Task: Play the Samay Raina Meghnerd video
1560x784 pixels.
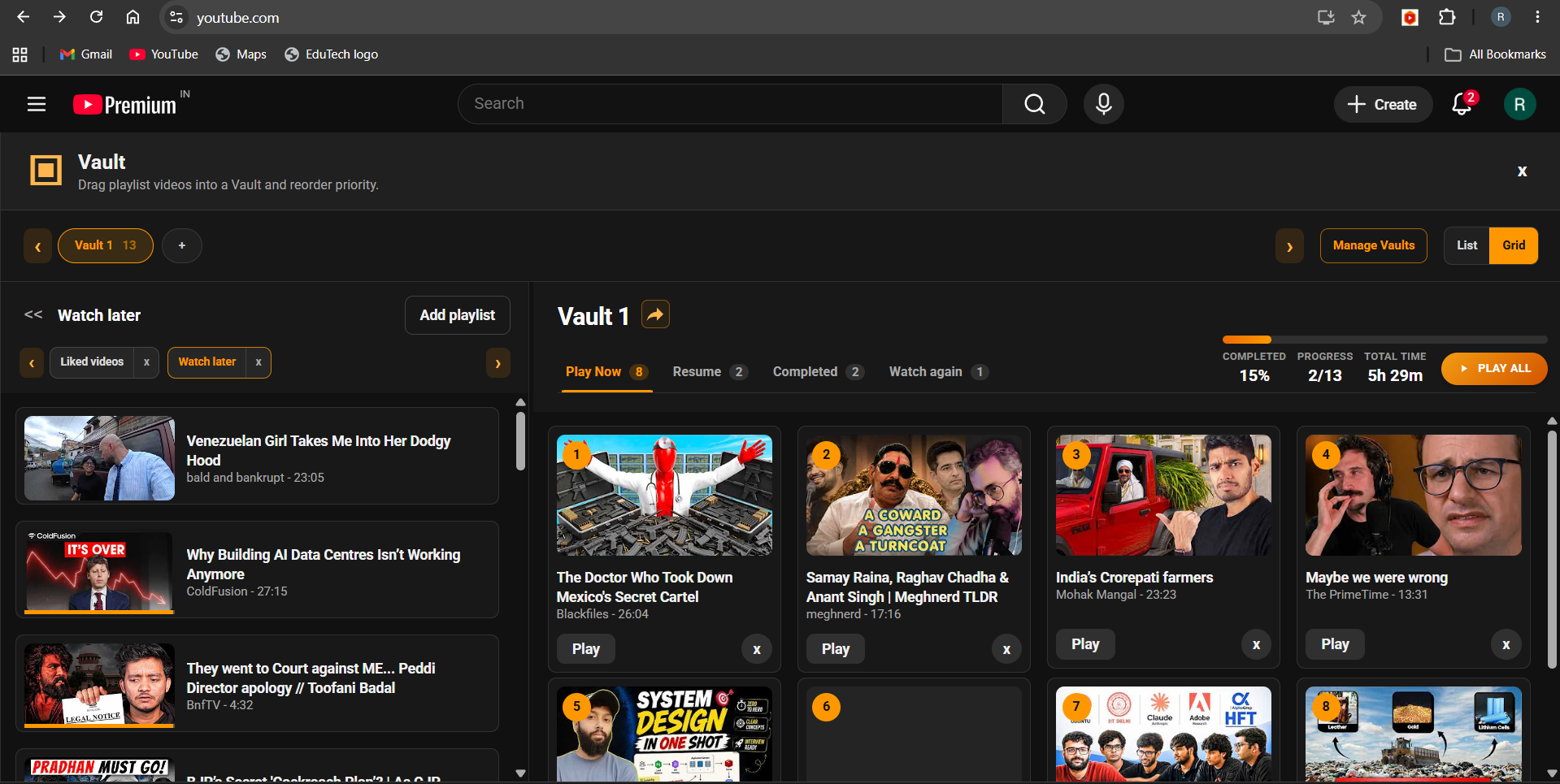Action: [835, 649]
